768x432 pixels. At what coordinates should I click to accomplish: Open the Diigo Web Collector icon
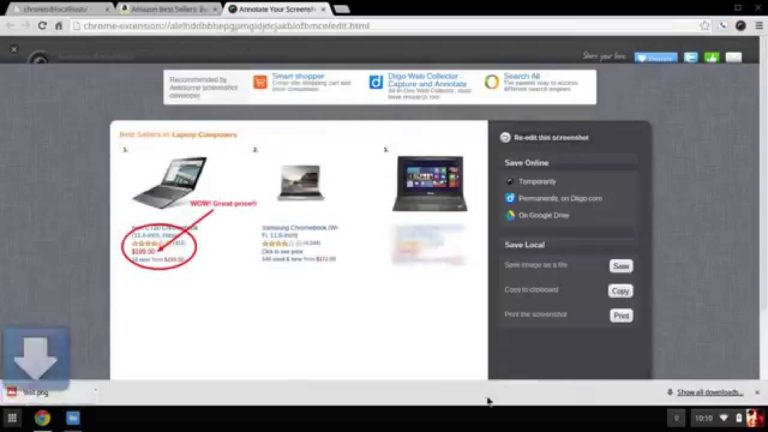(376, 82)
